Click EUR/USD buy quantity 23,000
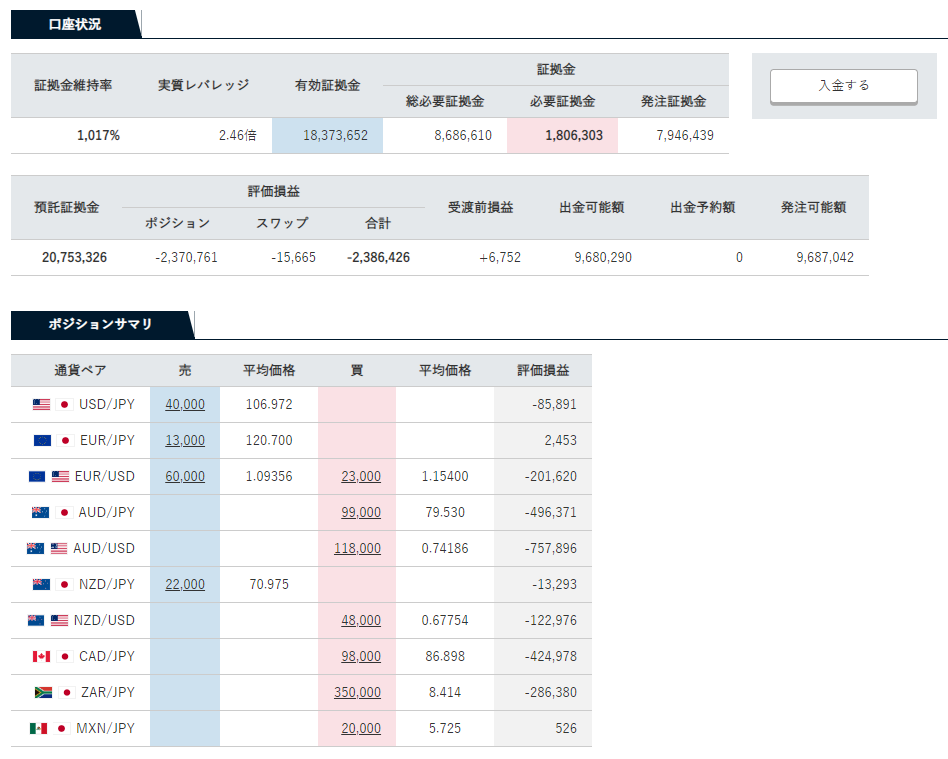 tap(361, 476)
